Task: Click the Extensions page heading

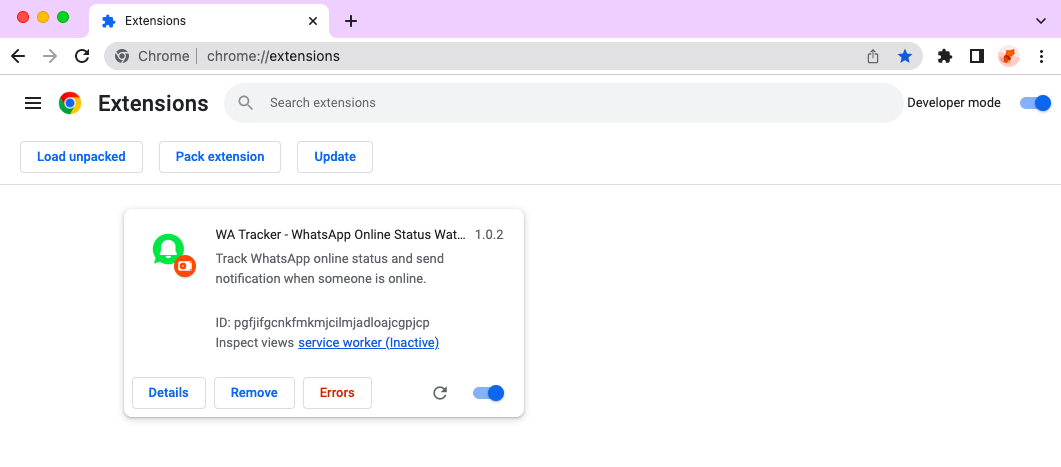Action: point(153,104)
